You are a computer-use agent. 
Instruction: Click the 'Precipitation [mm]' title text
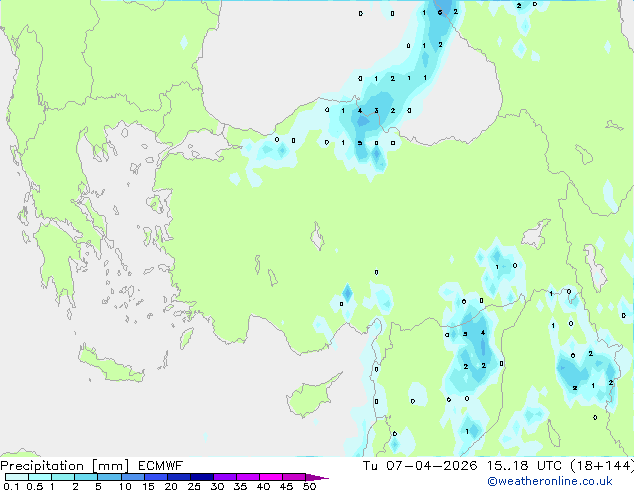65,466
